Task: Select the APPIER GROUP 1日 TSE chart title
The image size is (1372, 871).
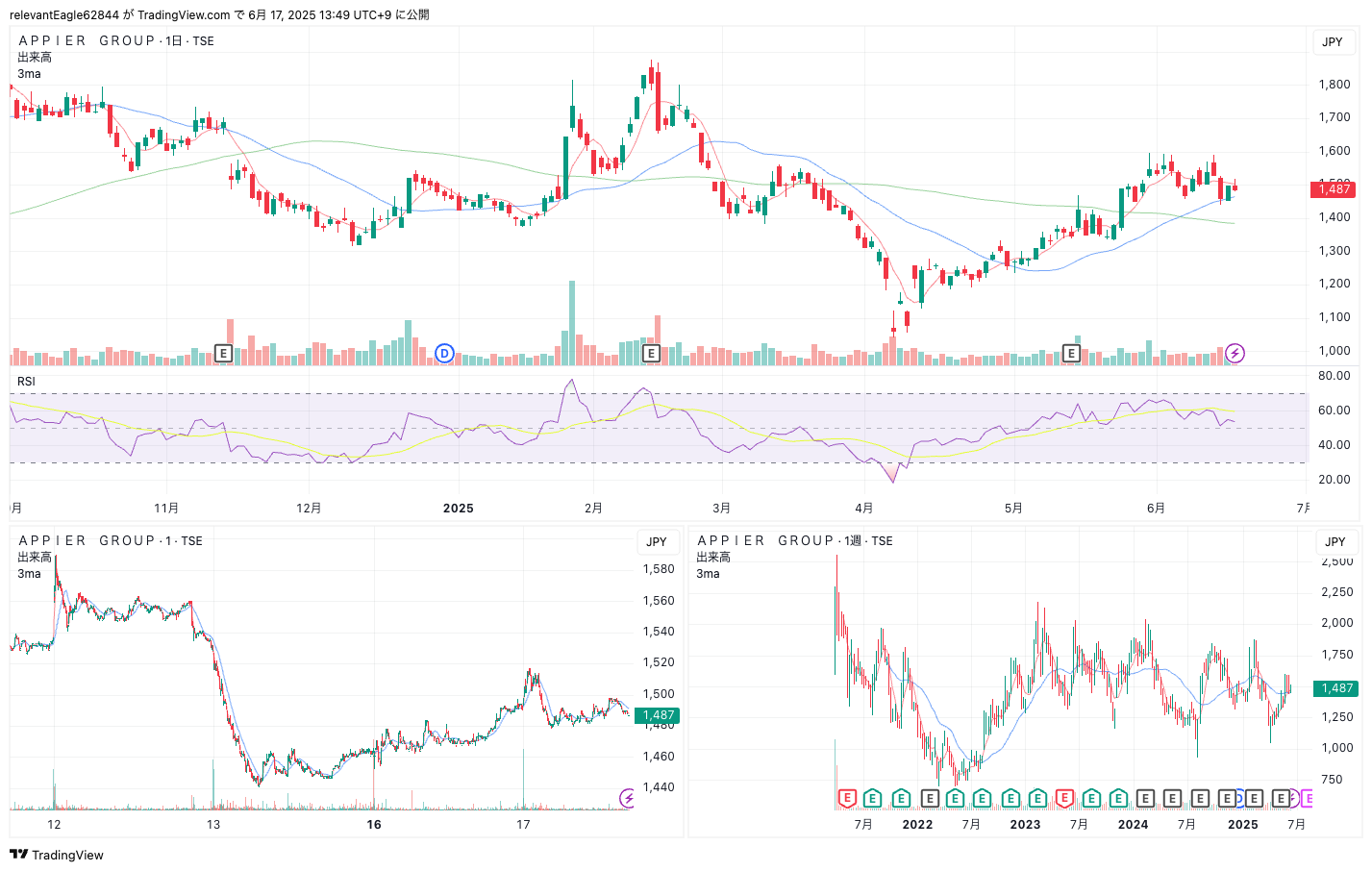Action: coord(116,40)
